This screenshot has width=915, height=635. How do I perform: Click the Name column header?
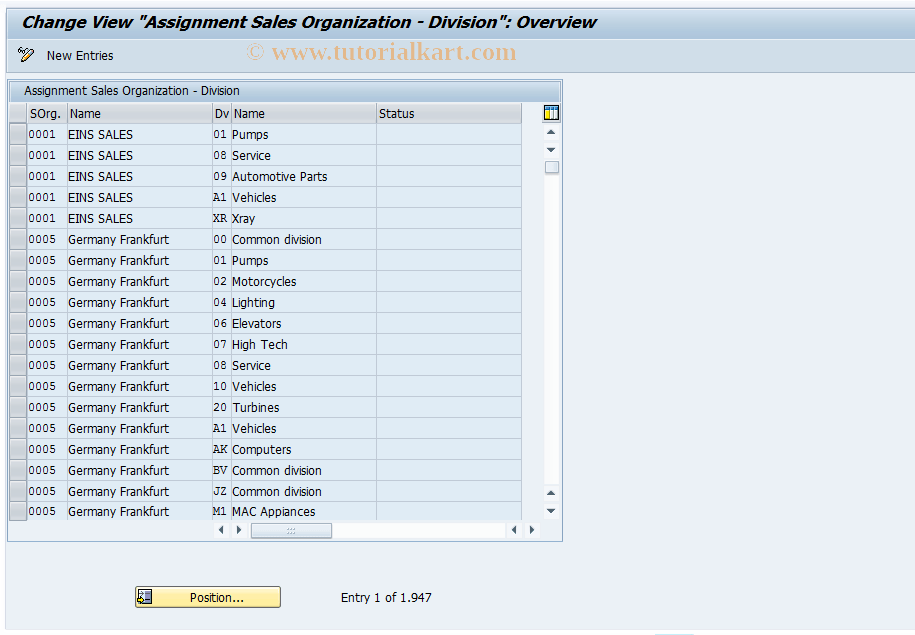[140, 113]
